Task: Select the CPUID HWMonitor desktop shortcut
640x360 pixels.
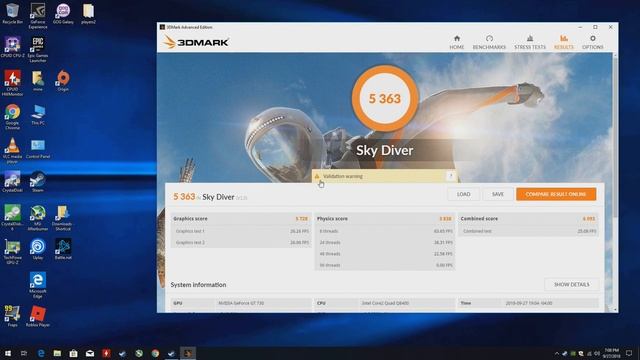Action: 12,83
